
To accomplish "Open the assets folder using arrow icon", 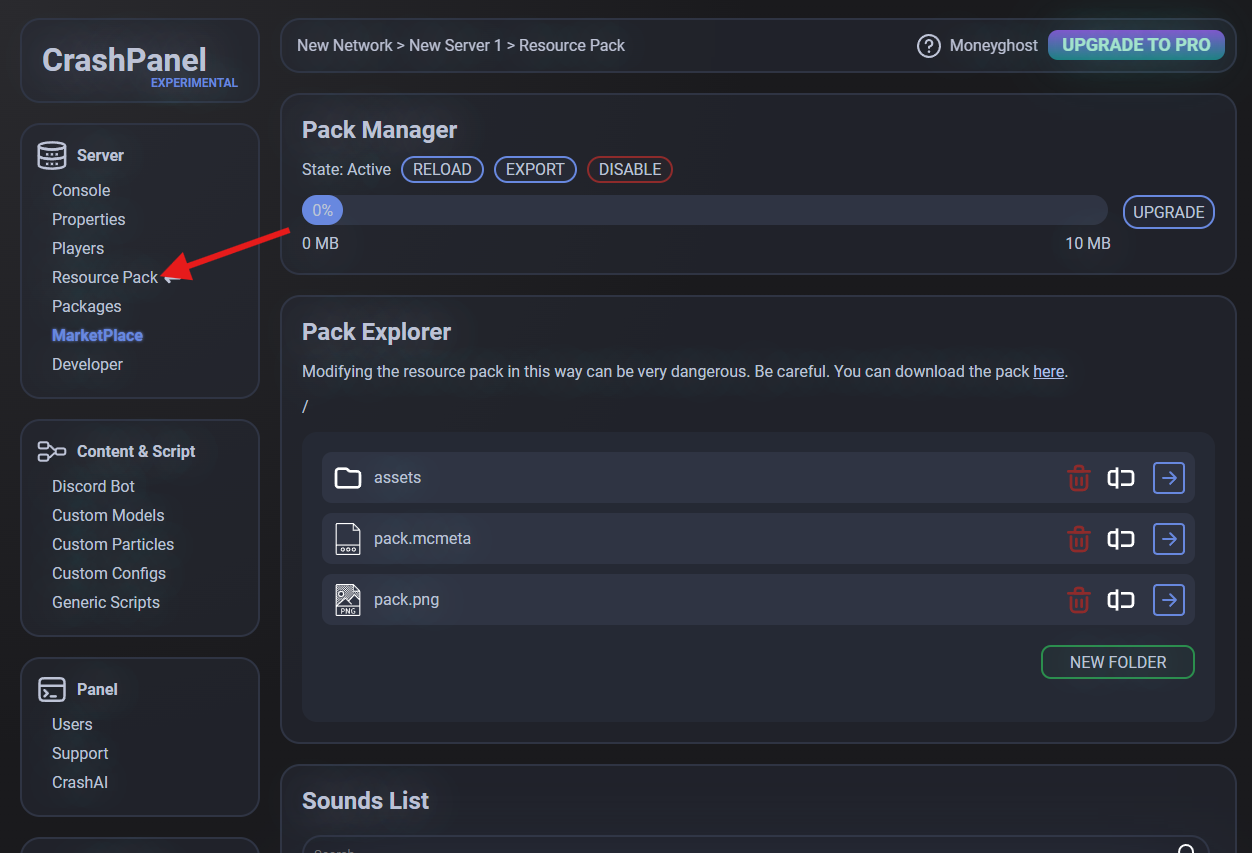I will pyautogui.click(x=1168, y=478).
